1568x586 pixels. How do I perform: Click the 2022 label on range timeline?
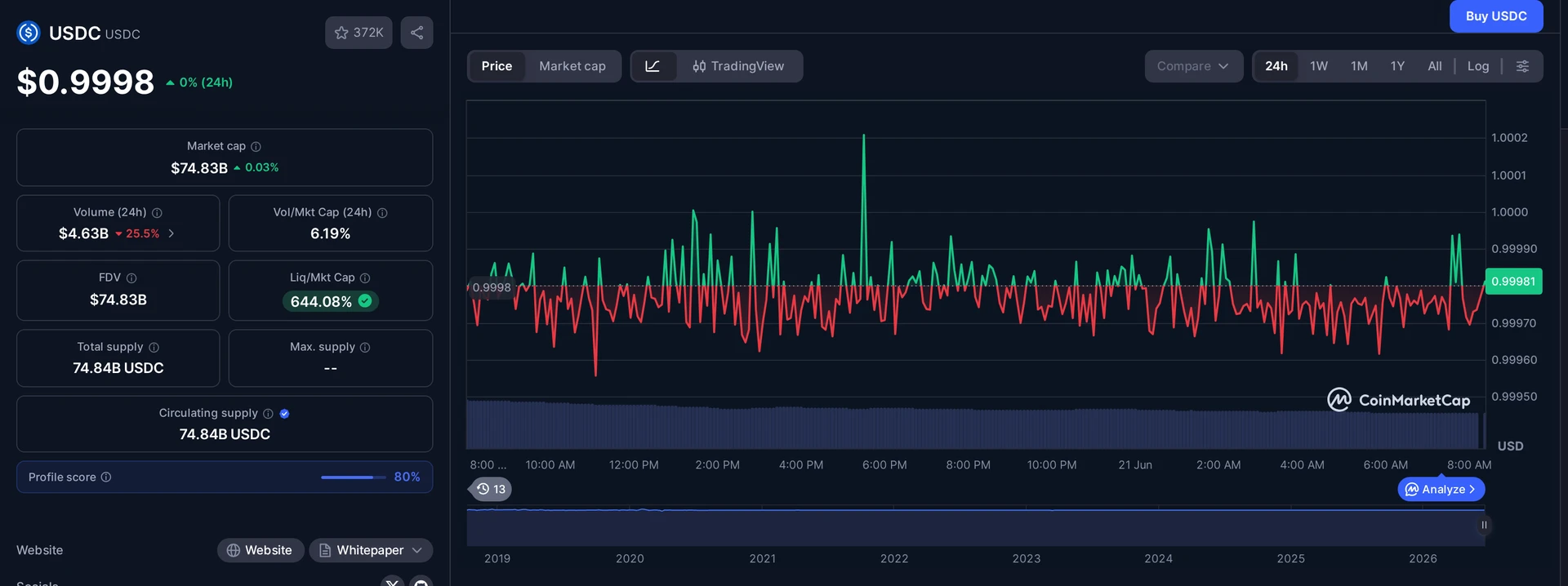tap(894, 558)
